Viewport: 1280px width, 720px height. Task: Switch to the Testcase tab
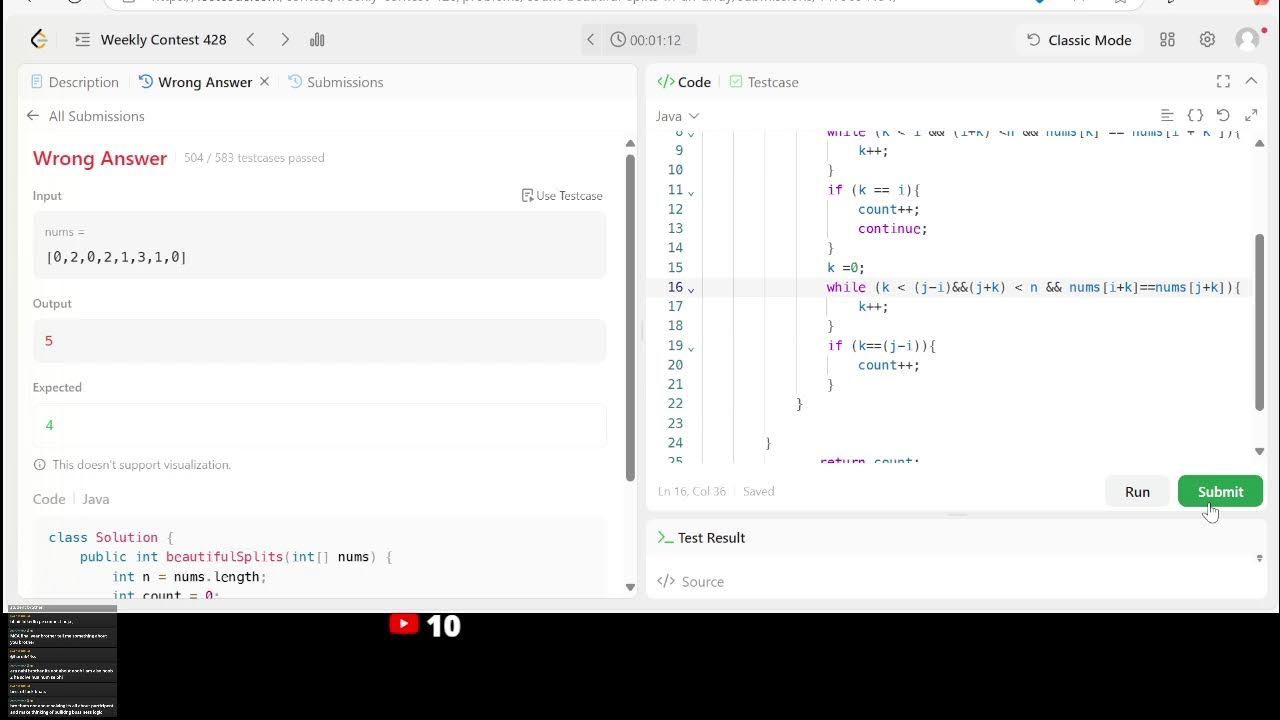pyautogui.click(x=764, y=82)
